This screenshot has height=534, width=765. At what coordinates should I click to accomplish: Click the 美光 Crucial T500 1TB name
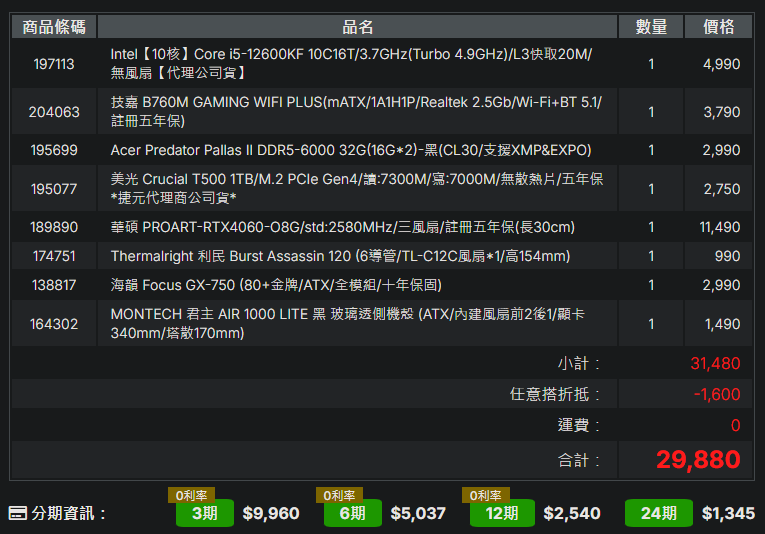[357, 189]
